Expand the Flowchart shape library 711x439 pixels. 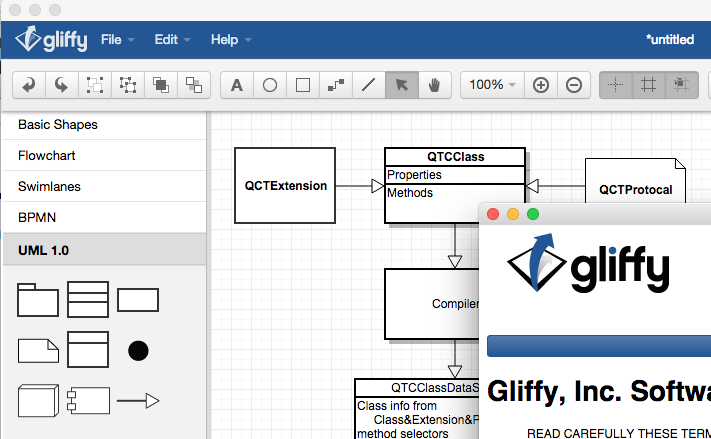pos(104,156)
